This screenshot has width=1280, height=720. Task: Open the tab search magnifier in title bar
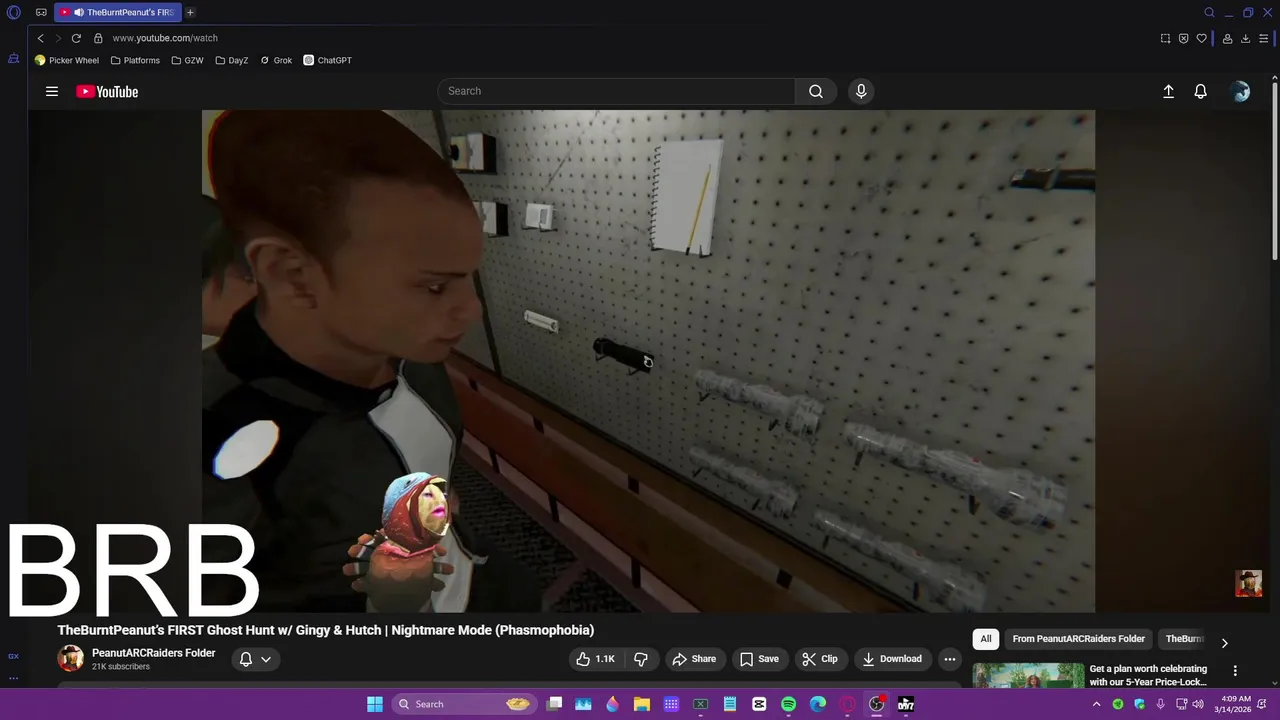click(1209, 12)
